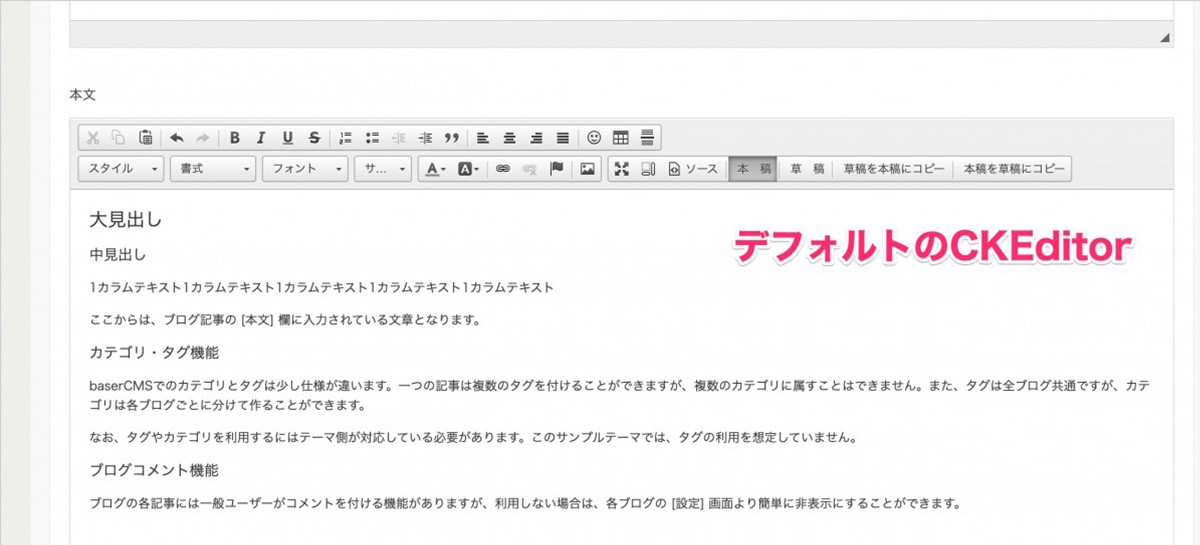Switch to ソース source view

pos(694,169)
